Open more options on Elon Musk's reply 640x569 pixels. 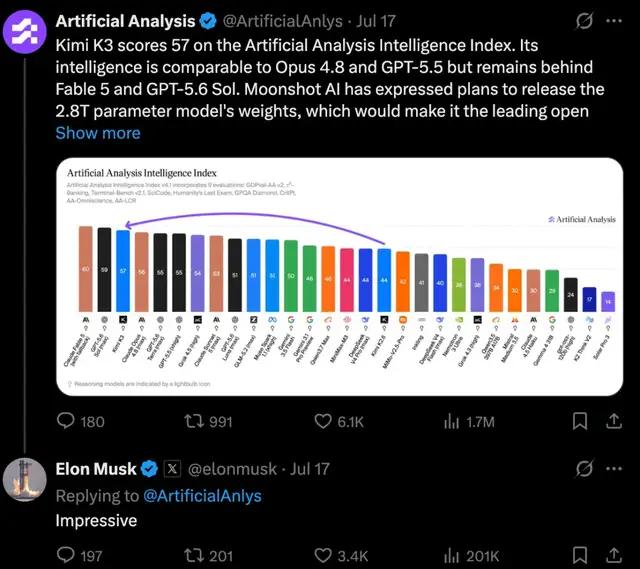[x=614, y=469]
